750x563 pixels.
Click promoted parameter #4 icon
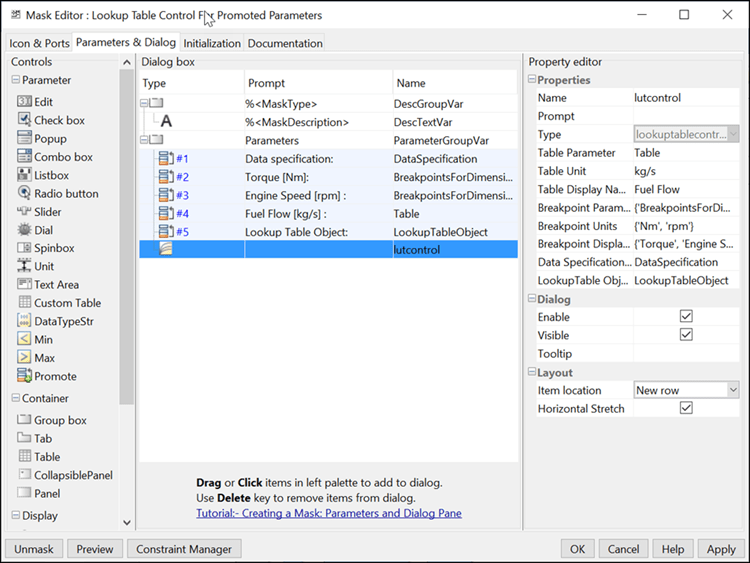166,213
